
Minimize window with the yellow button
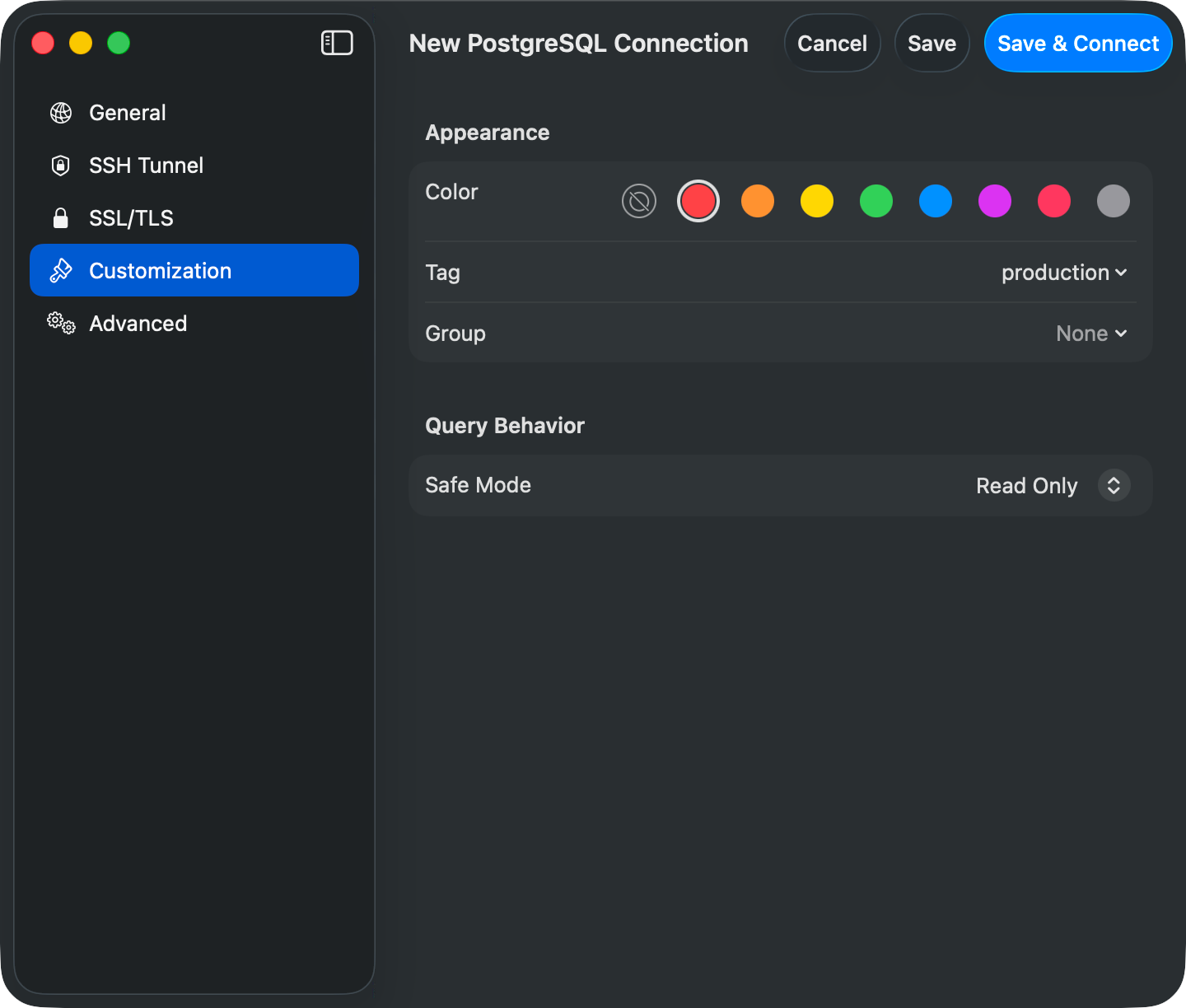coord(81,43)
